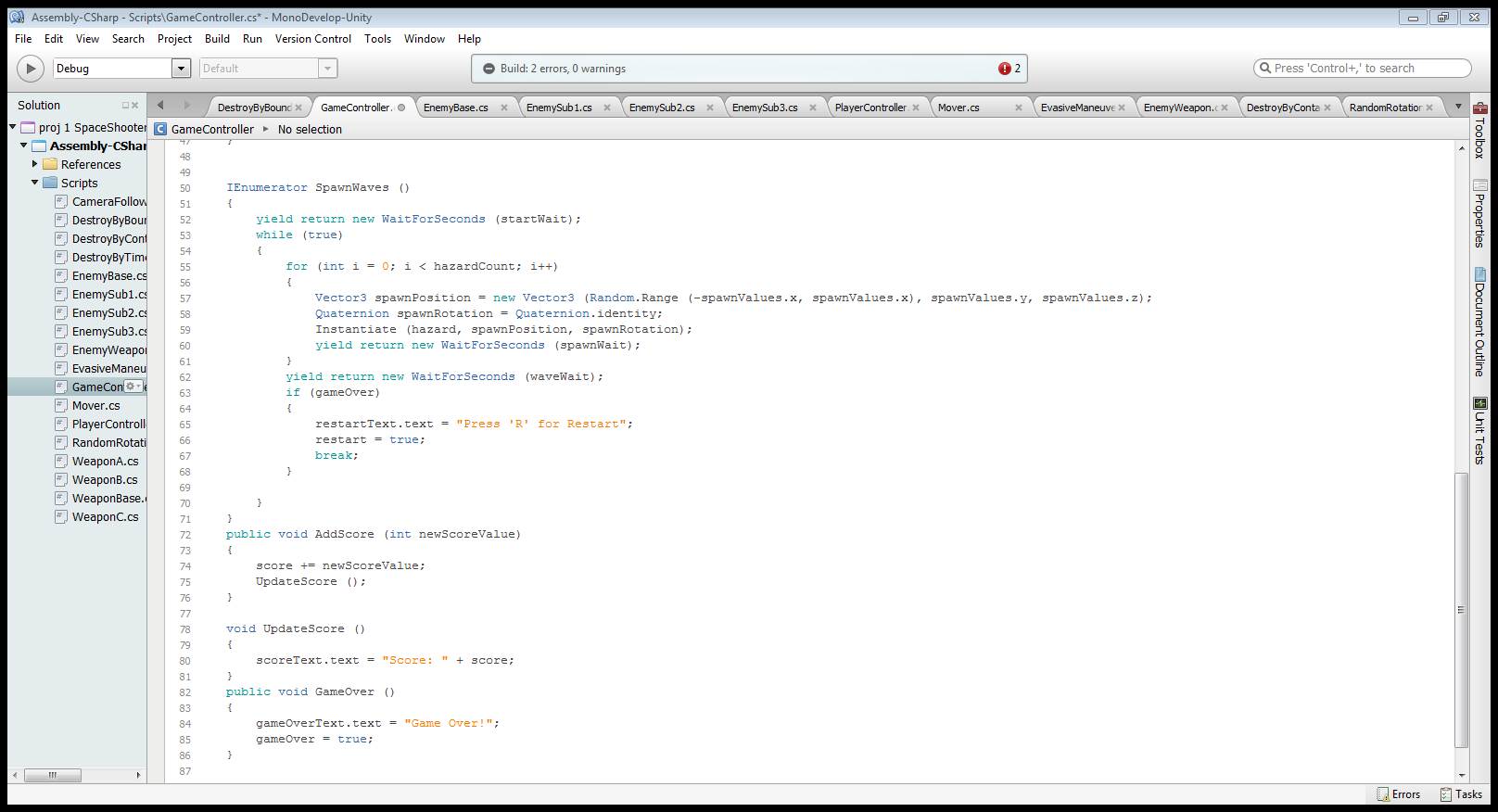Open the Errors pad
Image resolution: width=1498 pixels, height=812 pixels.
[1399, 794]
